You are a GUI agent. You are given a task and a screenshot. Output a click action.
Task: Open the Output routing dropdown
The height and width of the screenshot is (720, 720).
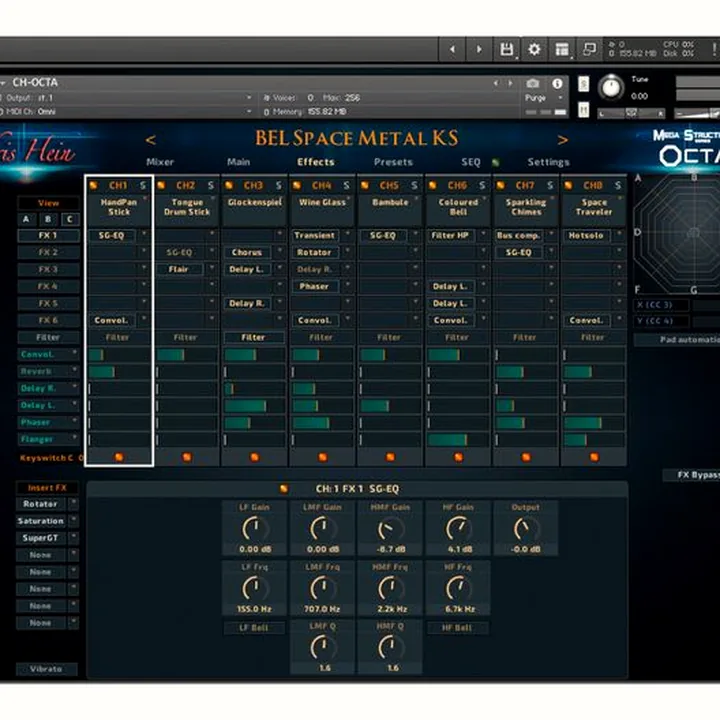tap(248, 98)
